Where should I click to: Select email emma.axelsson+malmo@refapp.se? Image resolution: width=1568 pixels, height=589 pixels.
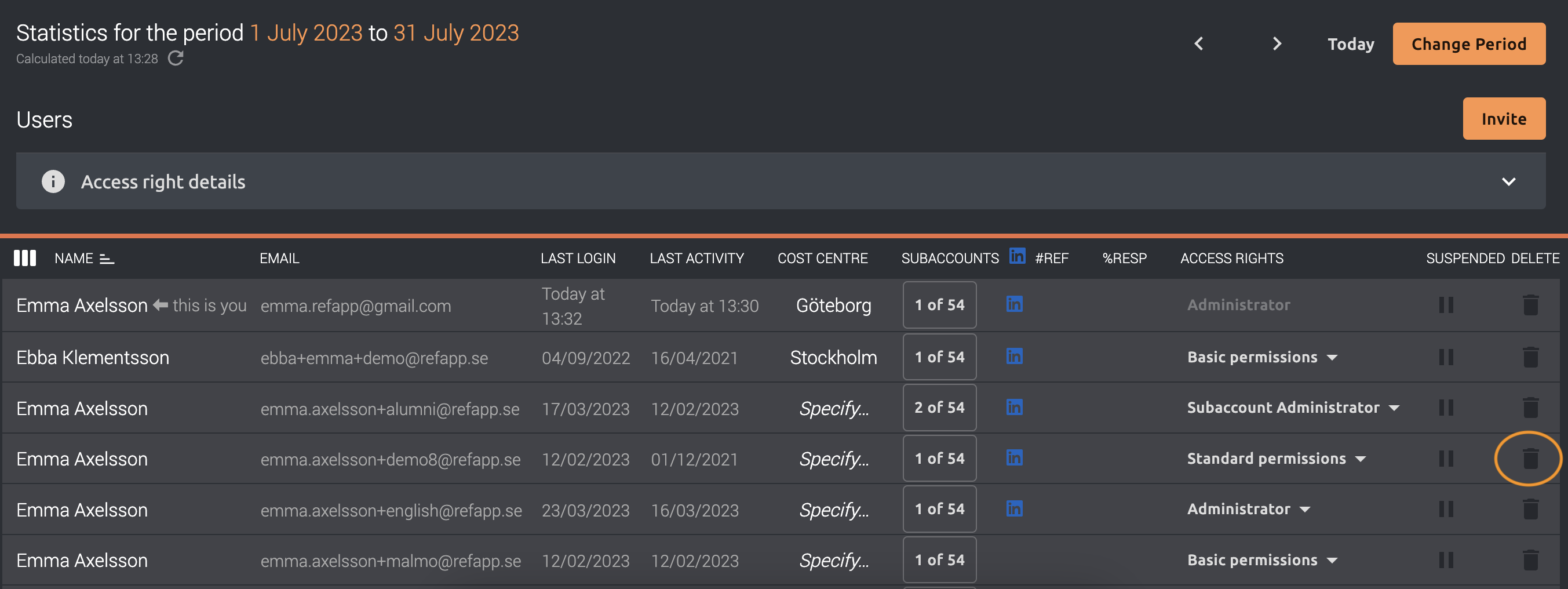390,561
